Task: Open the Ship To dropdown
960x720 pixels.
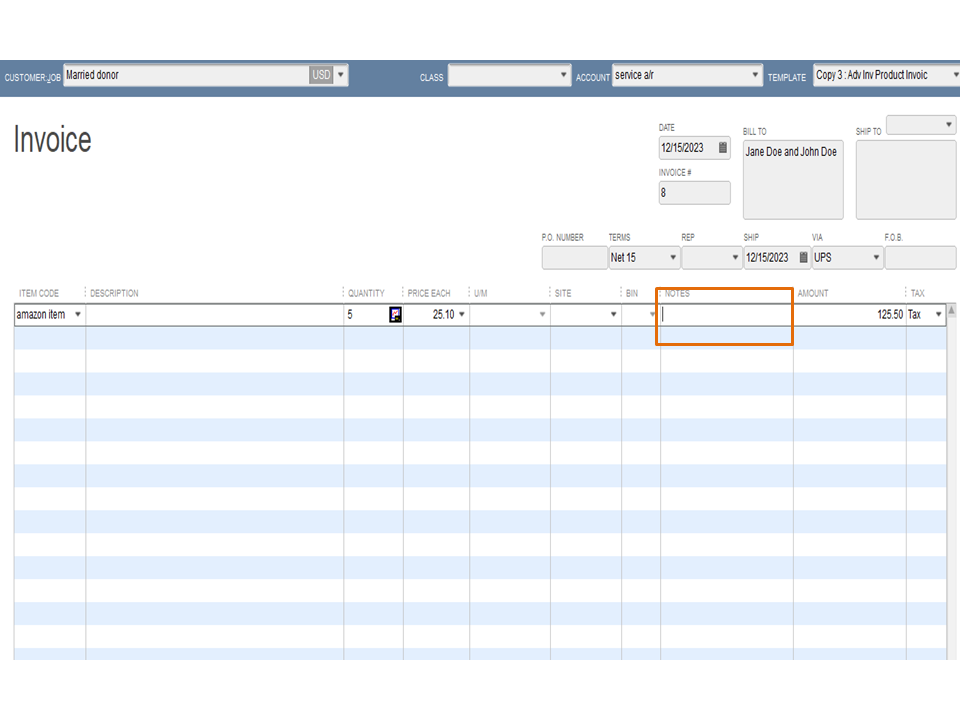Action: [x=948, y=125]
